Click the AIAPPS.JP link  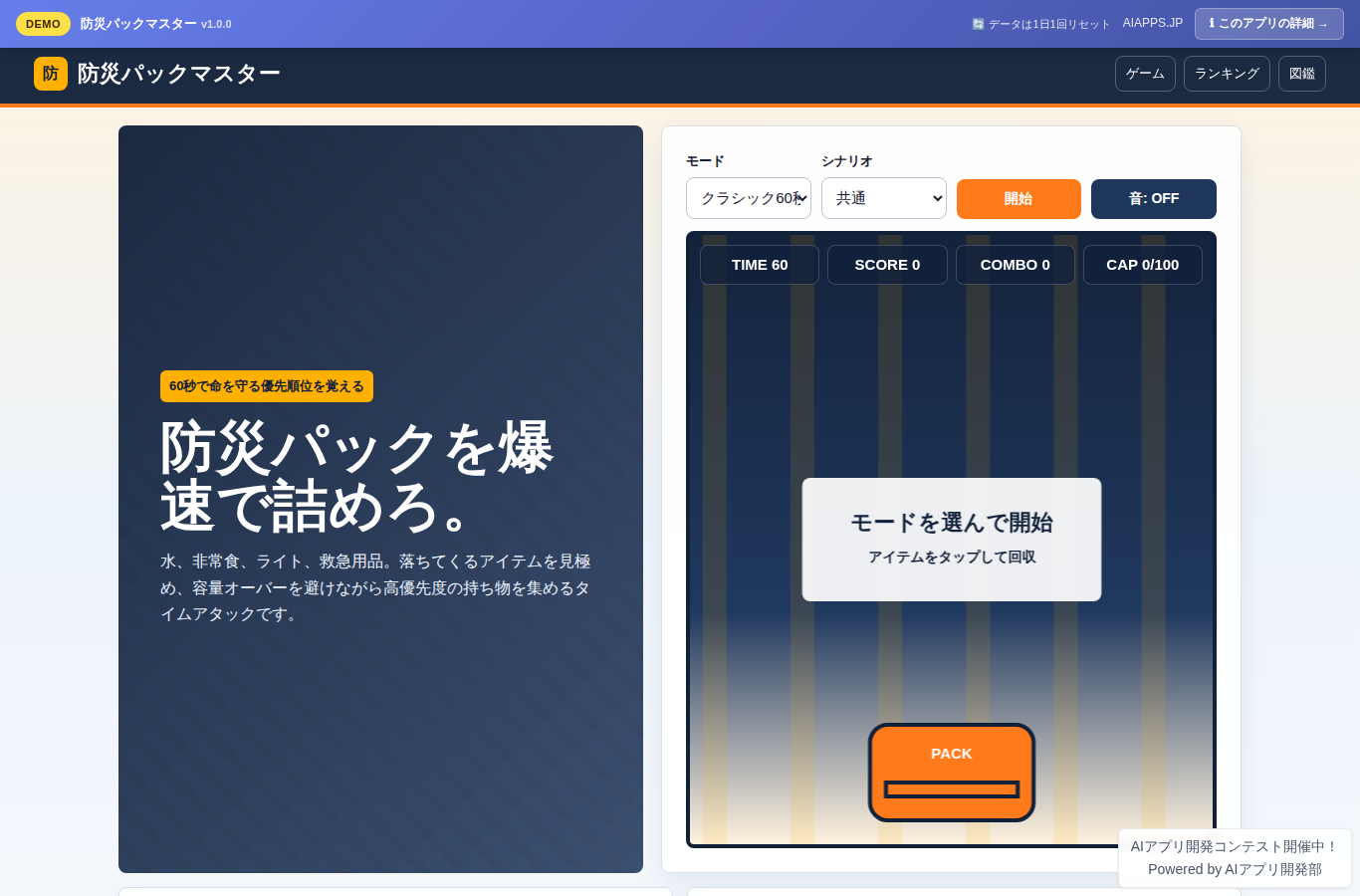(1153, 23)
